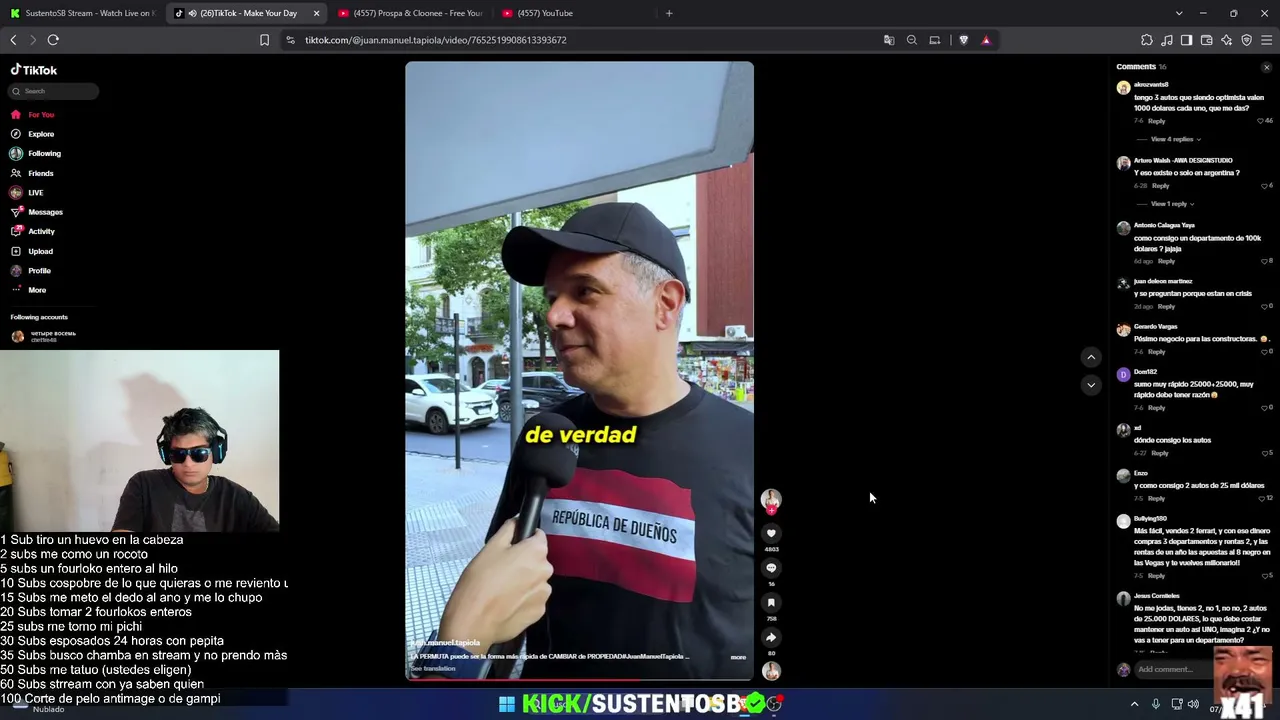Screen dimensions: 1280x720
Task: Expand View 1 reply under Arturo Walsh
Action: [1171, 204]
